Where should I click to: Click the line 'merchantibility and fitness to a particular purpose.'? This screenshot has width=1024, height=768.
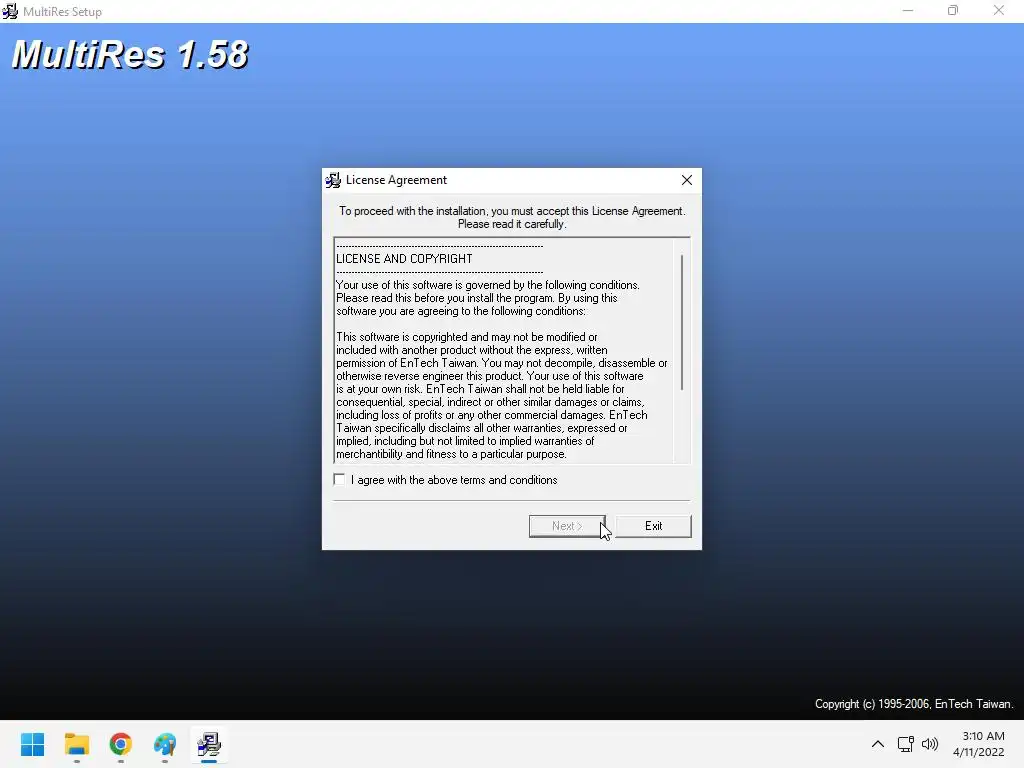click(x=451, y=454)
